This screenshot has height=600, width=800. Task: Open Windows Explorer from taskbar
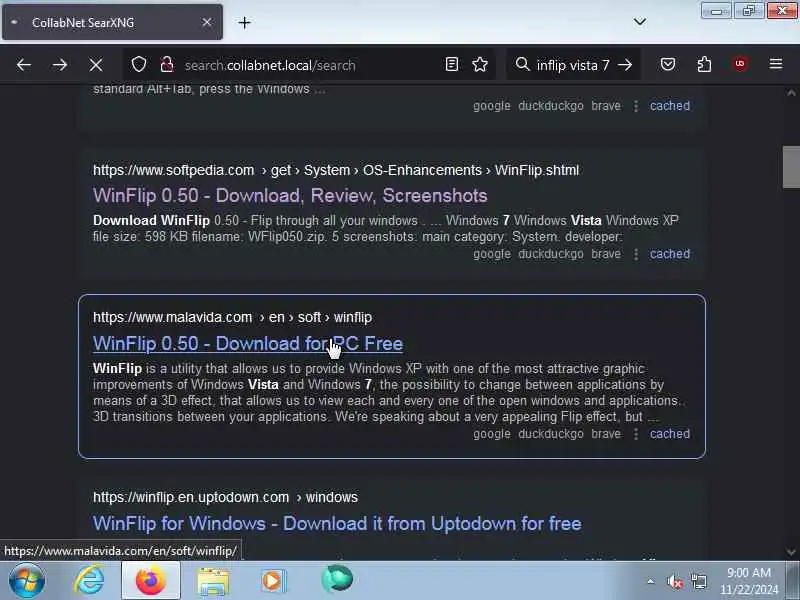pyautogui.click(x=213, y=581)
